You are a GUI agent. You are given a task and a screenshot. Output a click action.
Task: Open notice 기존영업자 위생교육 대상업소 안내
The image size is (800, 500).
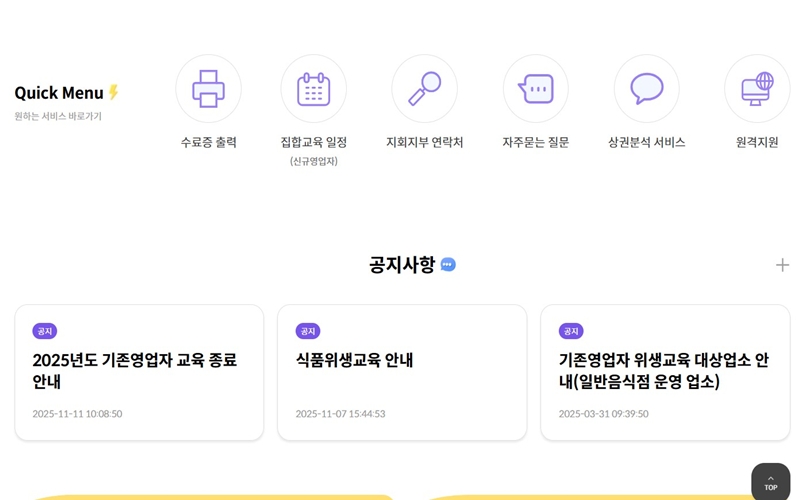[x=664, y=370]
